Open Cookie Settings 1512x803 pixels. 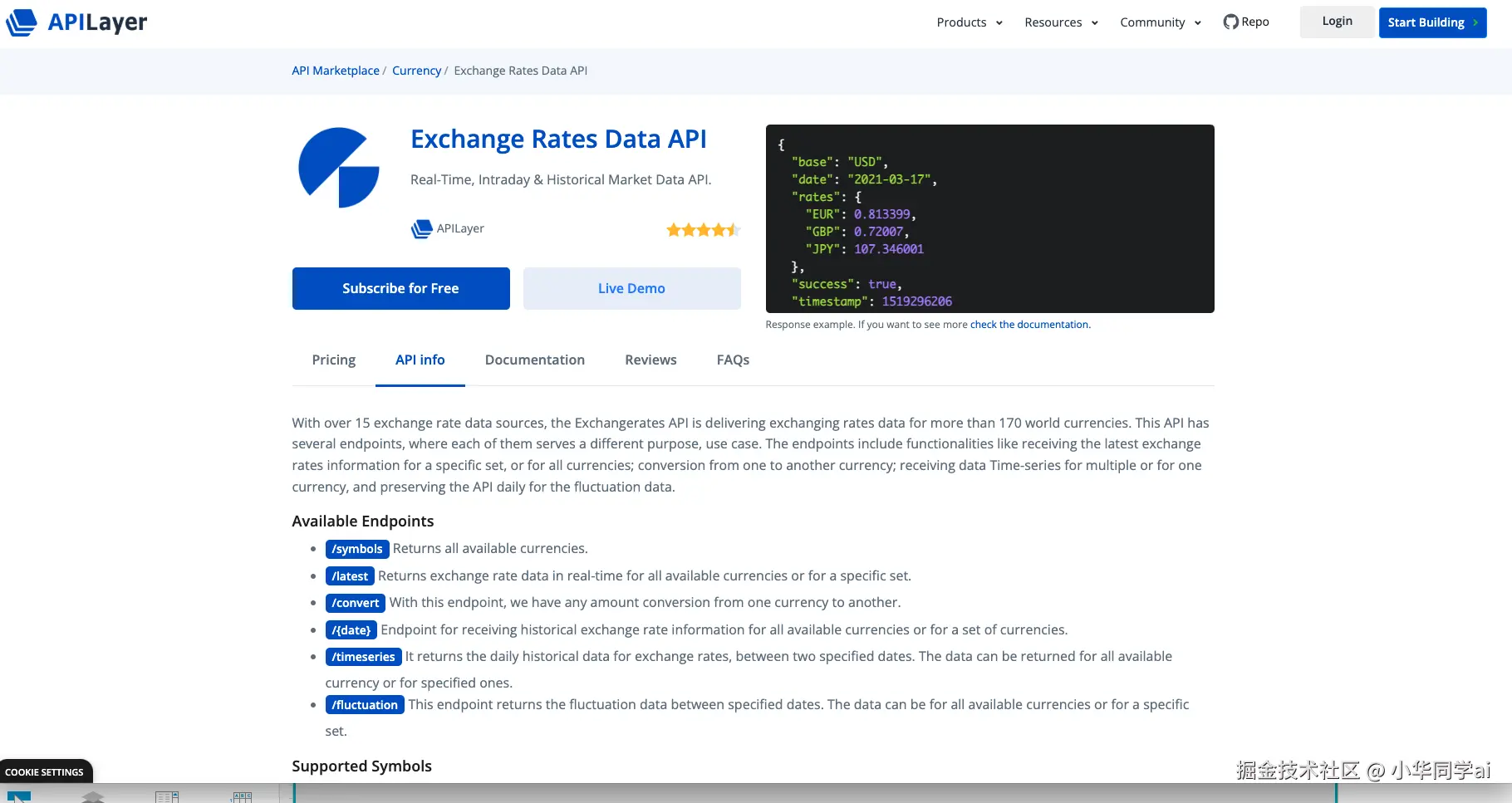tap(45, 772)
